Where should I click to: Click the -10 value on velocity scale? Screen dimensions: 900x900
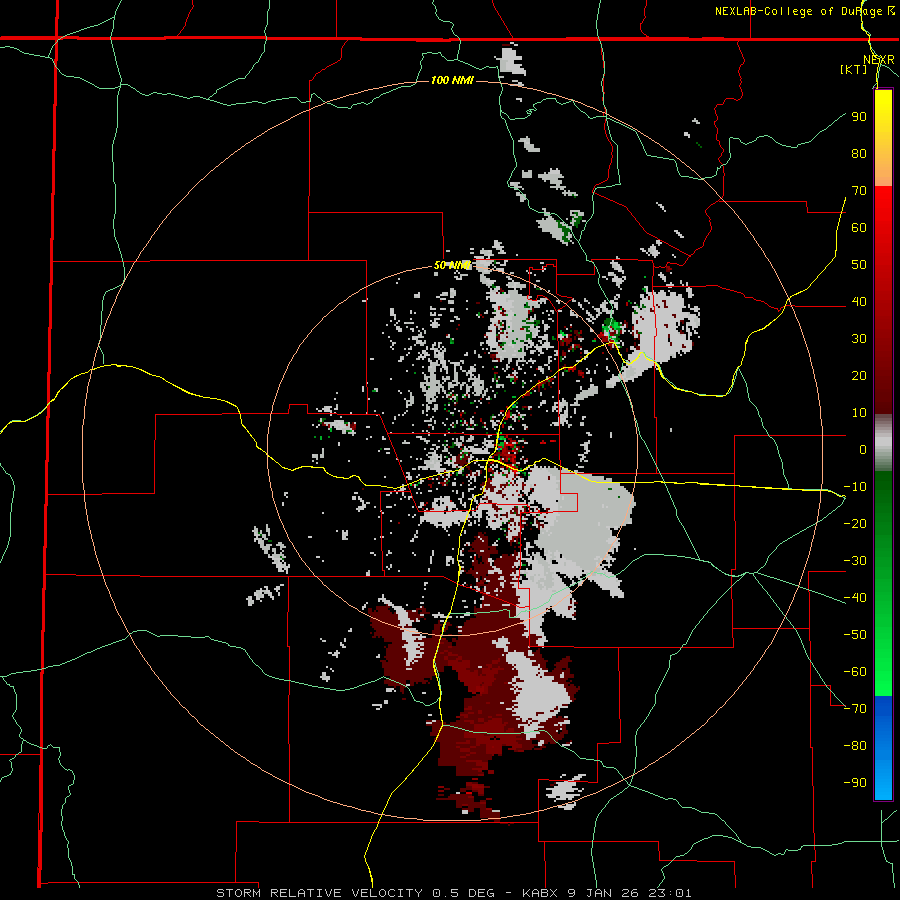(855, 487)
